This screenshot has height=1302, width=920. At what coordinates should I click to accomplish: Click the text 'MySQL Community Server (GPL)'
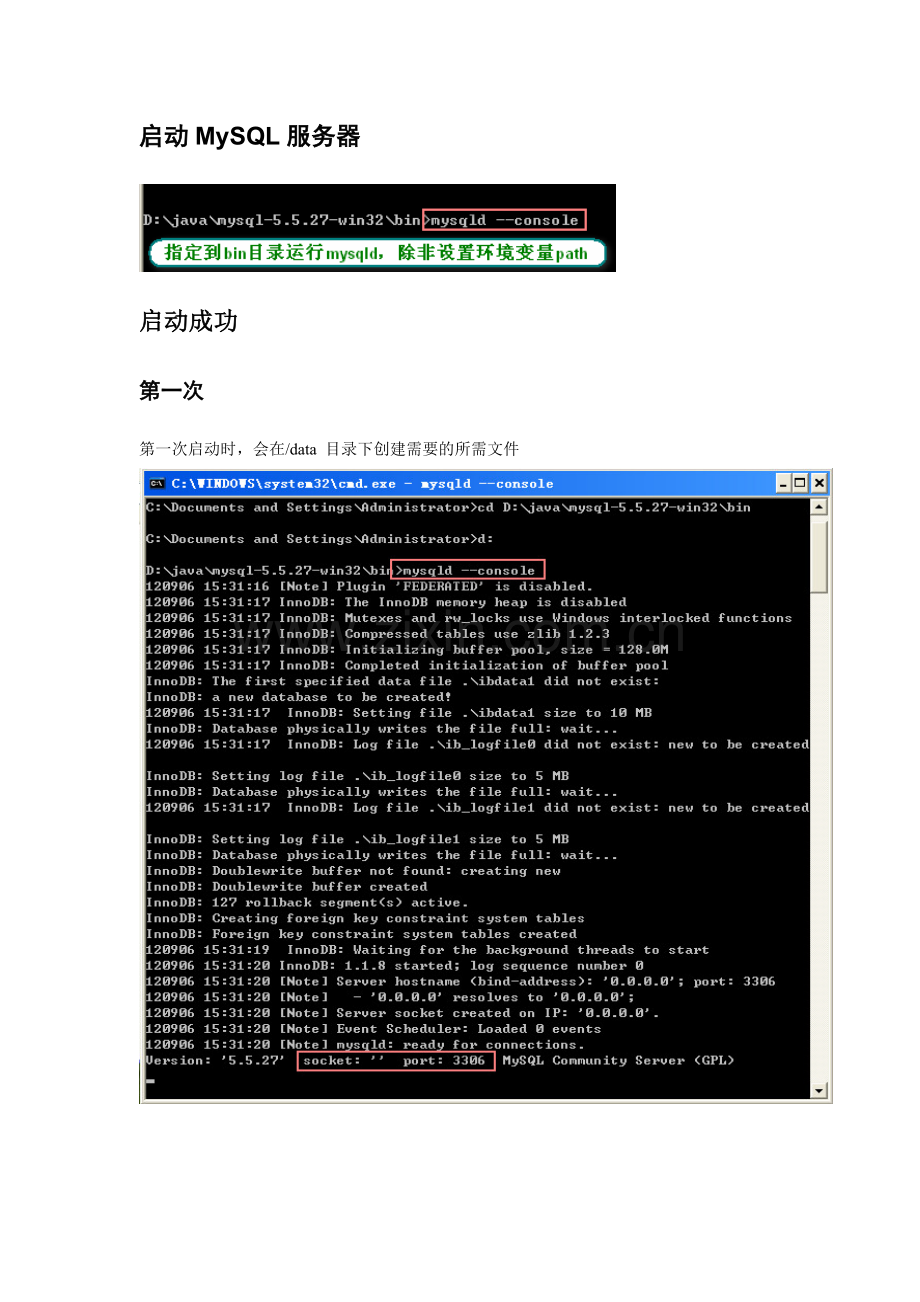pos(618,1061)
